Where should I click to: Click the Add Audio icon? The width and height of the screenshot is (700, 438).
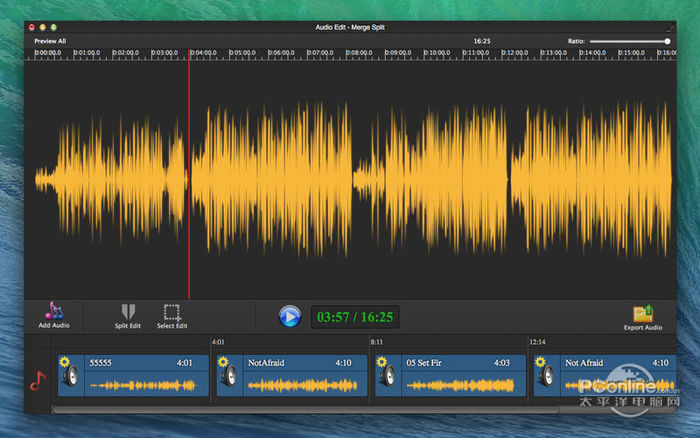53,311
